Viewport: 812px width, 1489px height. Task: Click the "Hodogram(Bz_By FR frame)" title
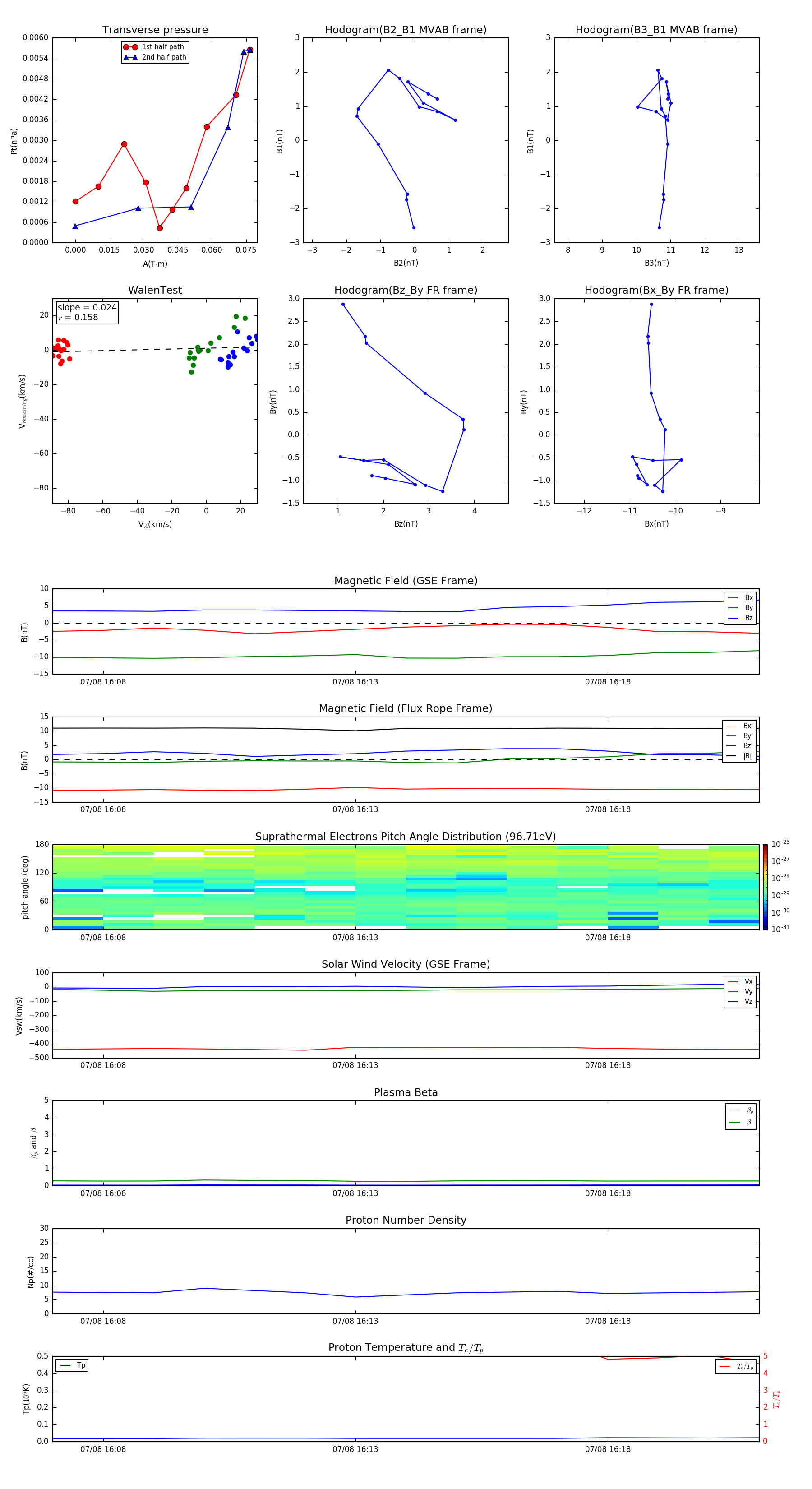406,290
